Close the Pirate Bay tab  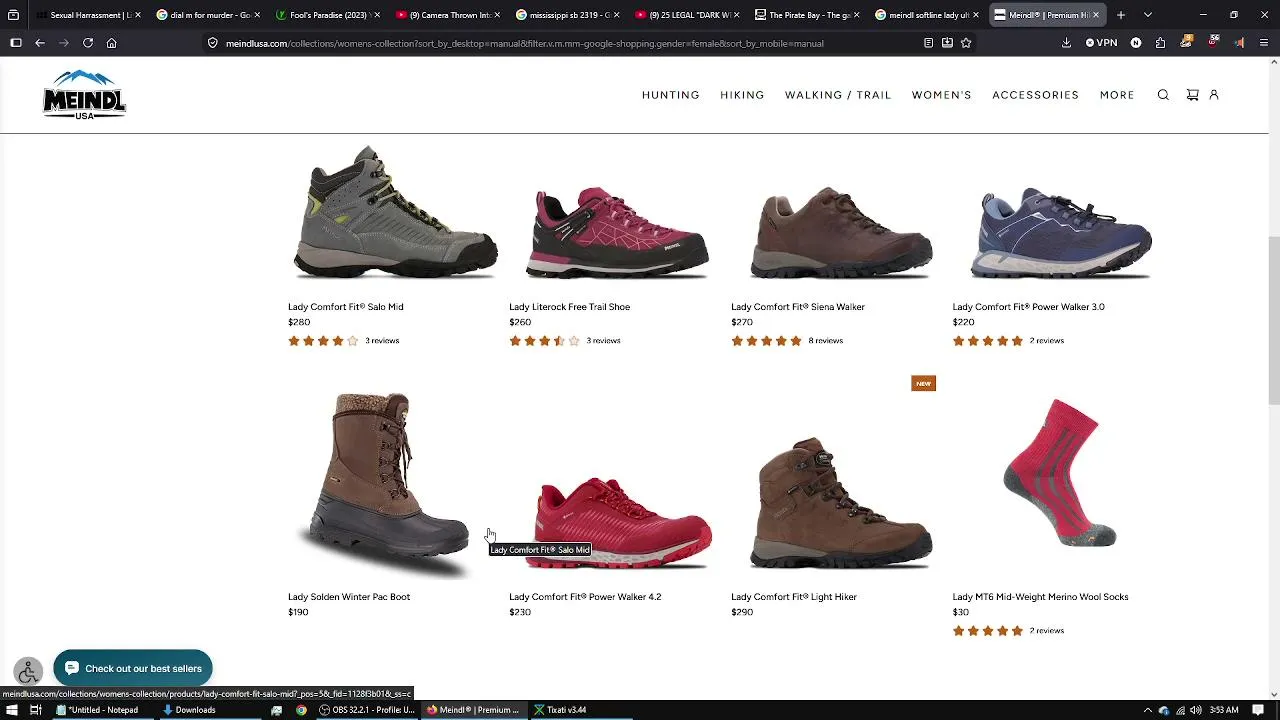[856, 15]
